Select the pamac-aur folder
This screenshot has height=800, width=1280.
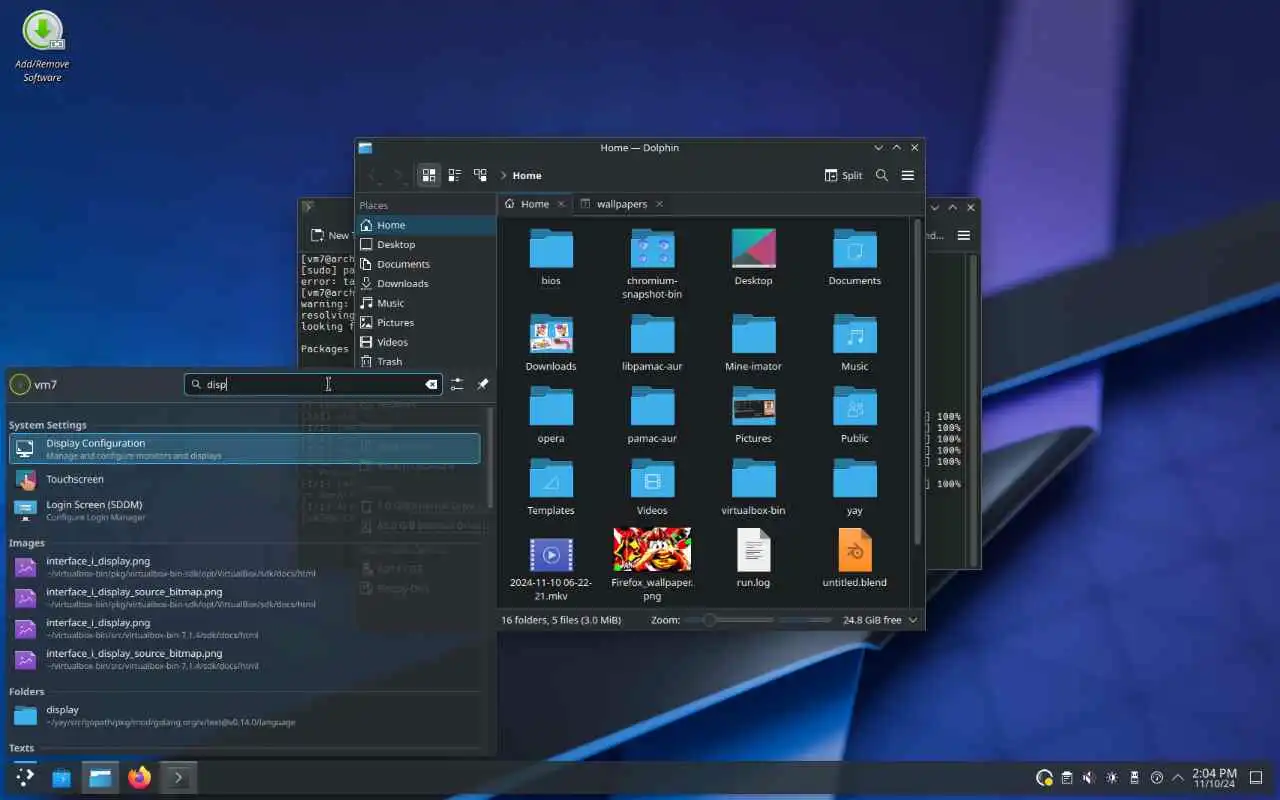[x=652, y=415]
